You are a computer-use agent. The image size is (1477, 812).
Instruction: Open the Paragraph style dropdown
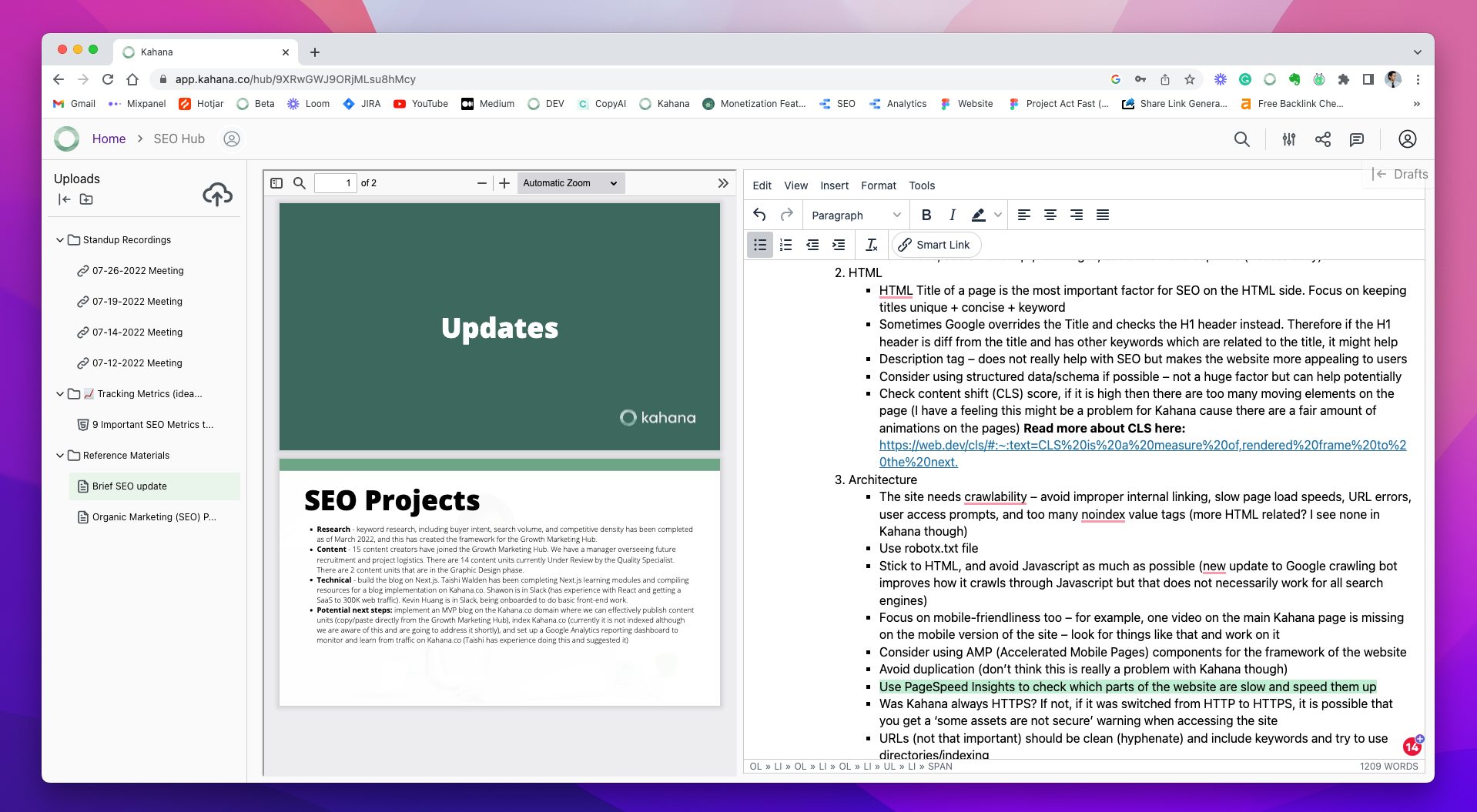click(x=856, y=216)
